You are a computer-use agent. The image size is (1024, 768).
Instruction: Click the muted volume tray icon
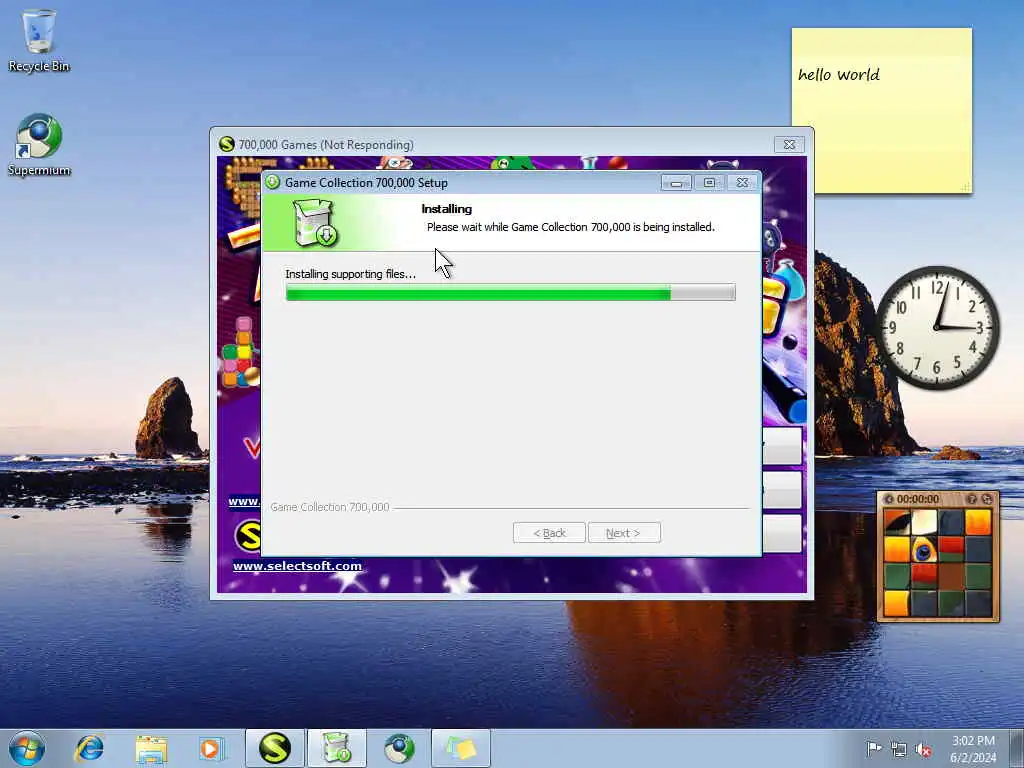tap(923, 749)
